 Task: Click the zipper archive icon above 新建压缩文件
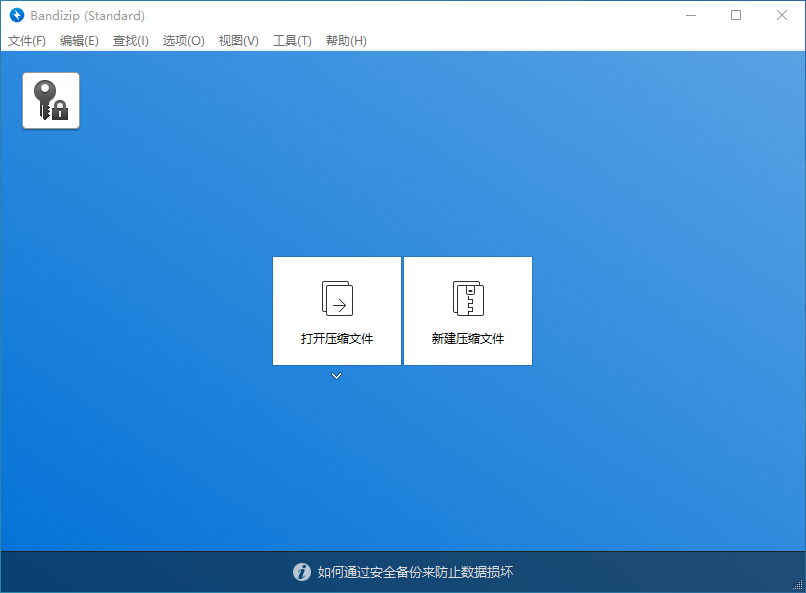pyautogui.click(x=467, y=297)
